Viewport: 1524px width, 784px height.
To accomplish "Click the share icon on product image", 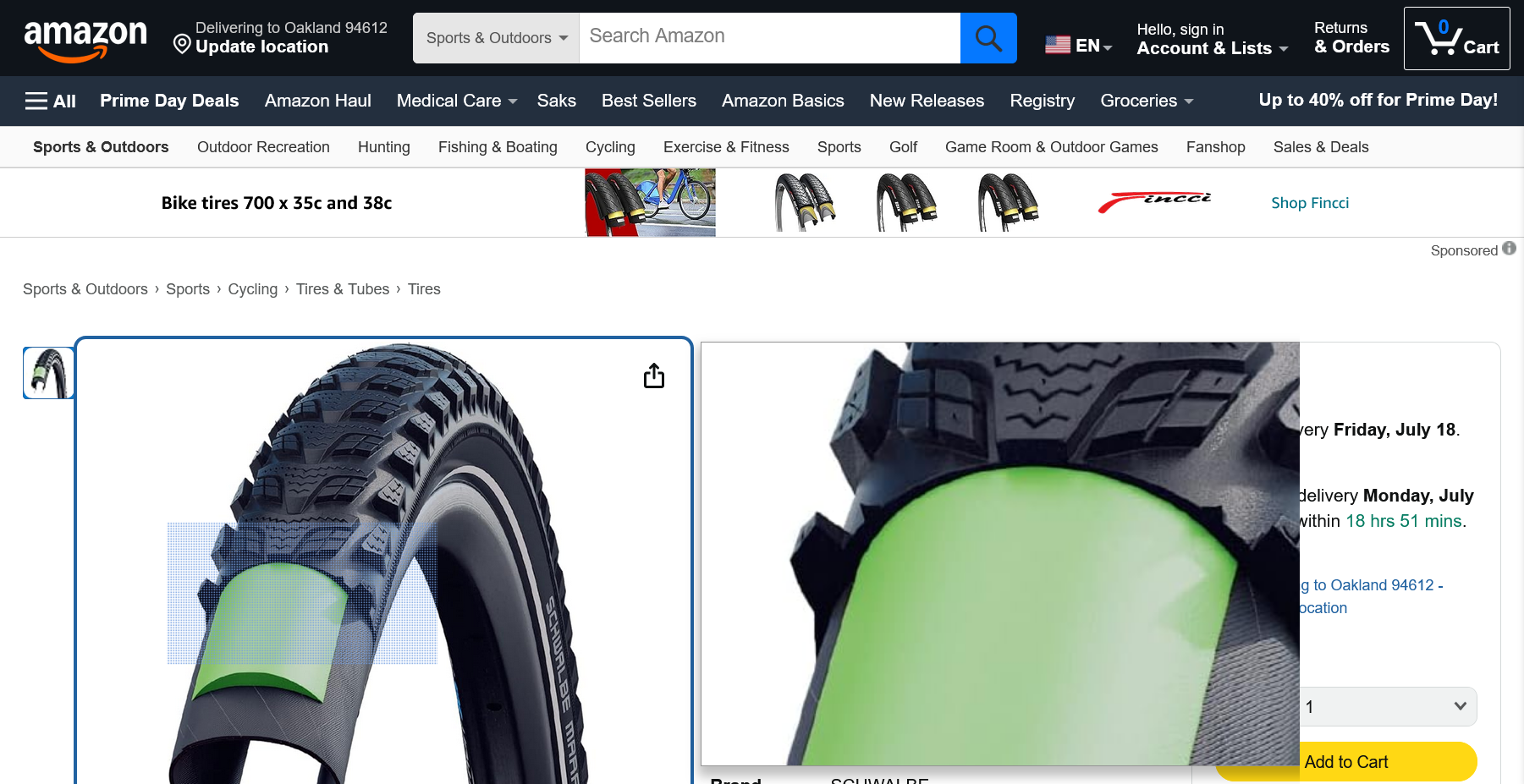I will pyautogui.click(x=654, y=376).
